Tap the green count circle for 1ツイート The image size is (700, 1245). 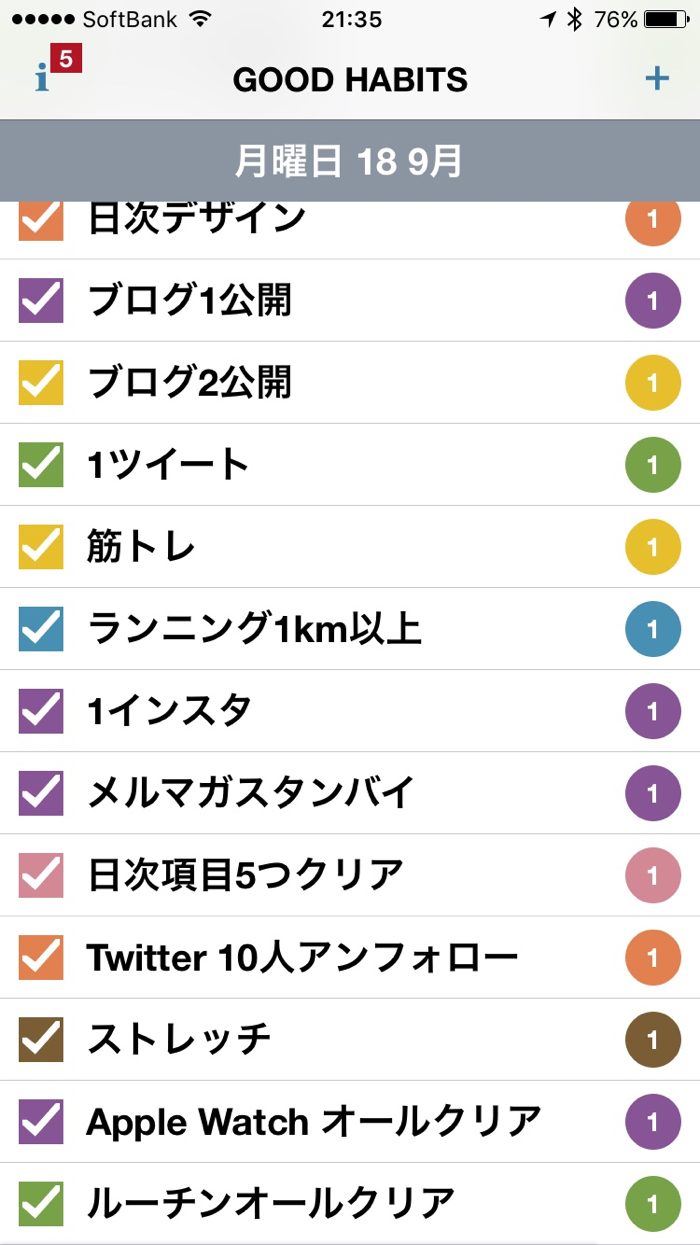coord(652,465)
